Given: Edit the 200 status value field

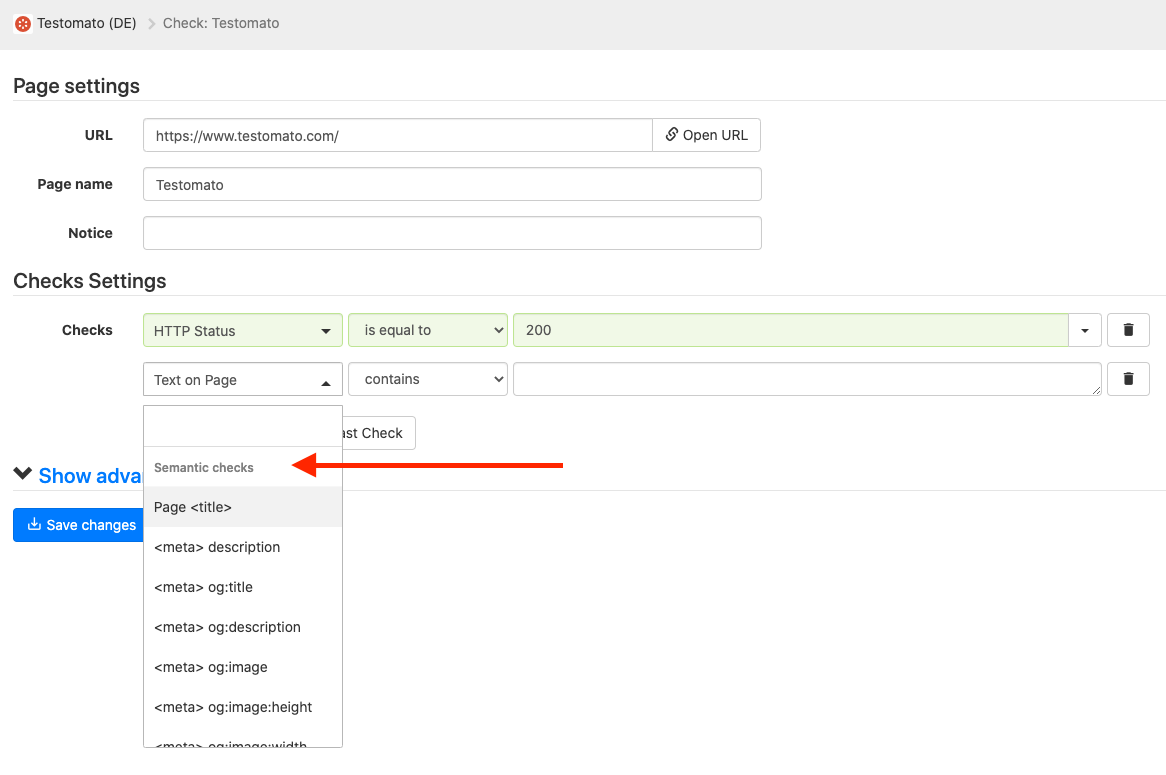Looking at the screenshot, I should tap(790, 330).
